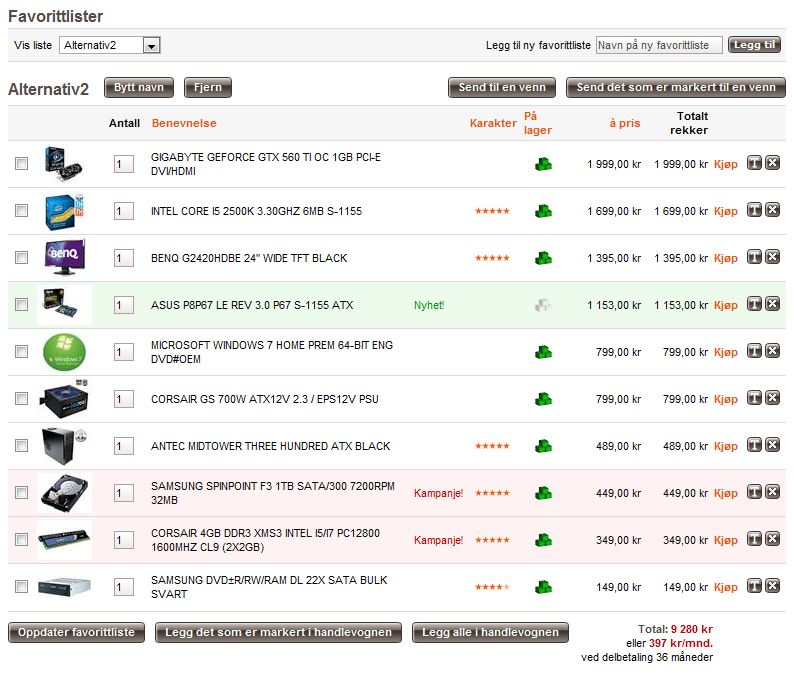
Task: Open ANTEC MIDTOWER THREE HUNDRED ATX BLACK product
Action: (x=270, y=446)
